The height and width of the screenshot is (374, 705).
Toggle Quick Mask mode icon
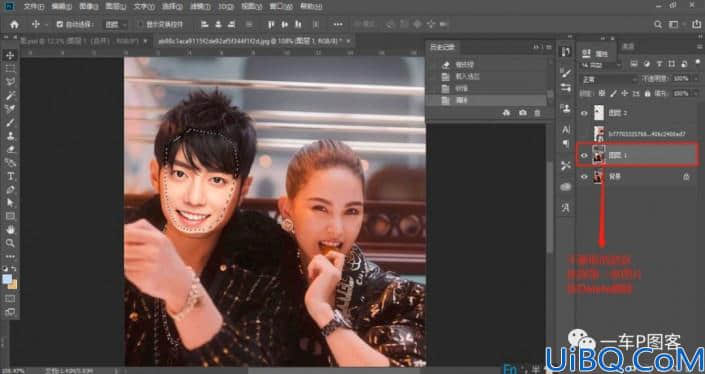pyautogui.click(x=10, y=298)
